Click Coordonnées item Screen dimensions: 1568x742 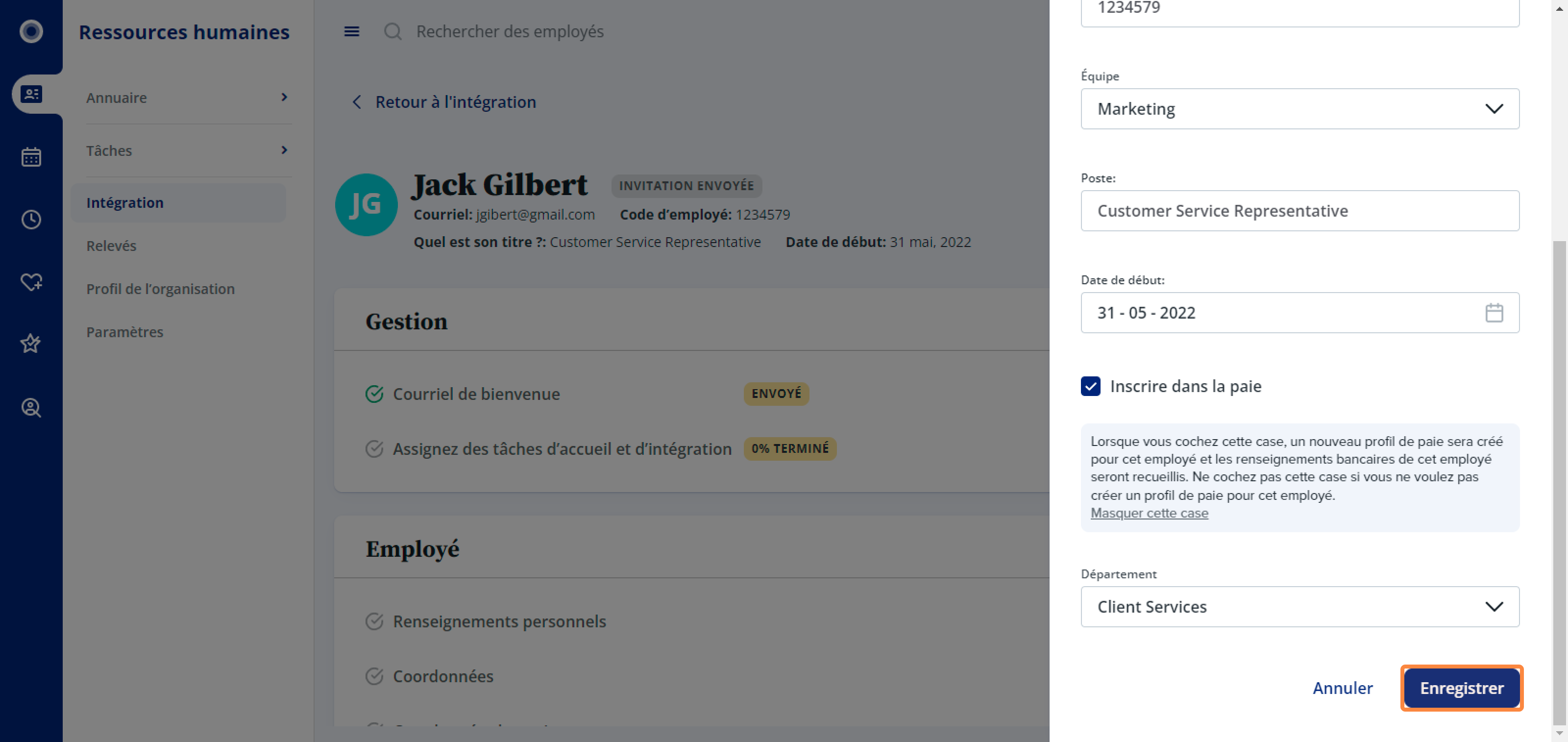tap(442, 676)
